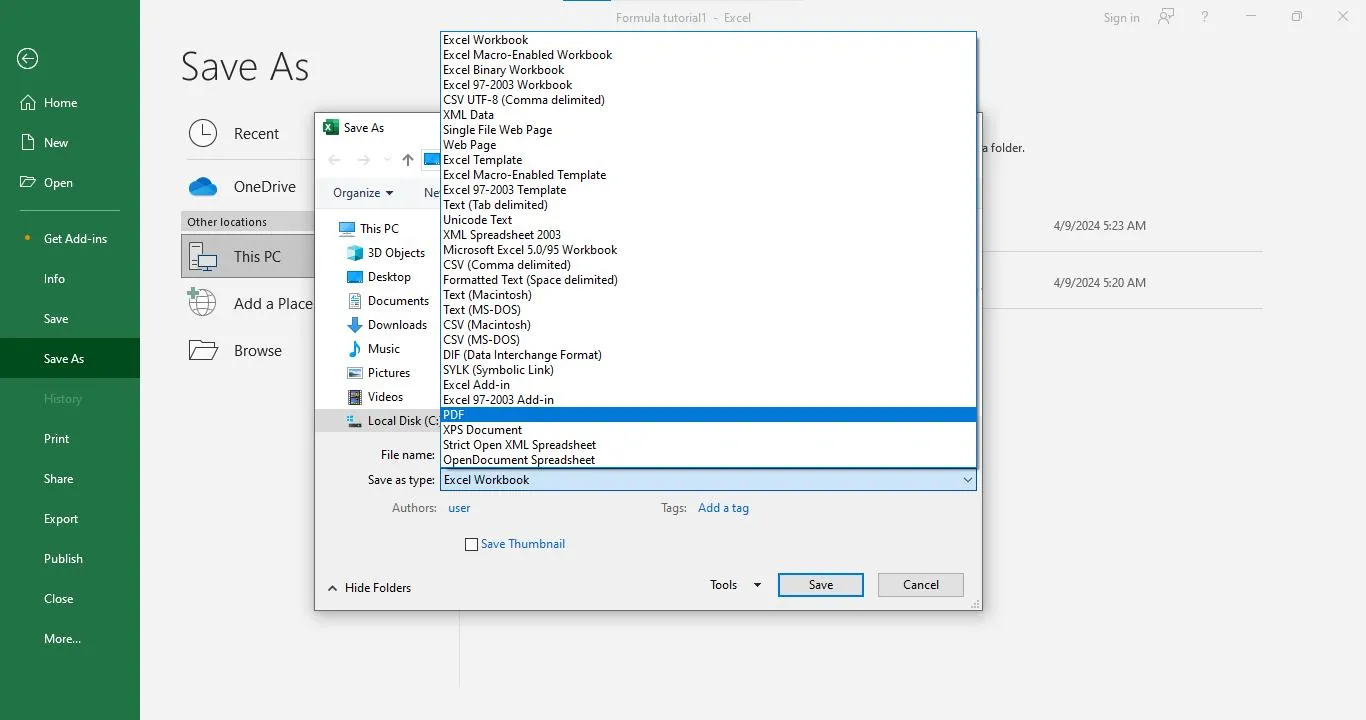Viewport: 1366px width, 720px height.
Task: Click the Save button
Action: (x=820, y=584)
